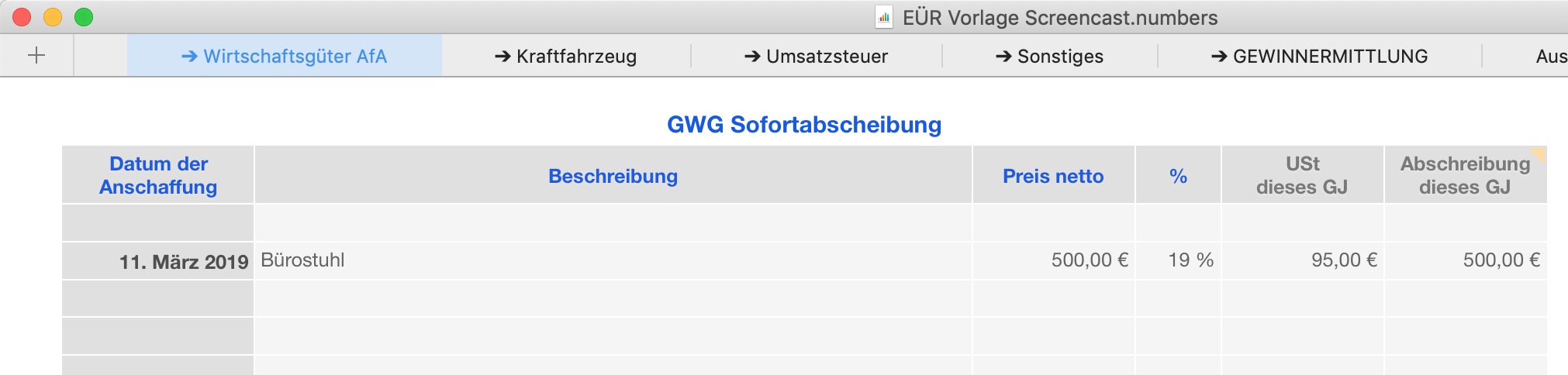Screen dimensions: 1568x375
Task: Enter full screen with the green button
Action: coord(84,17)
